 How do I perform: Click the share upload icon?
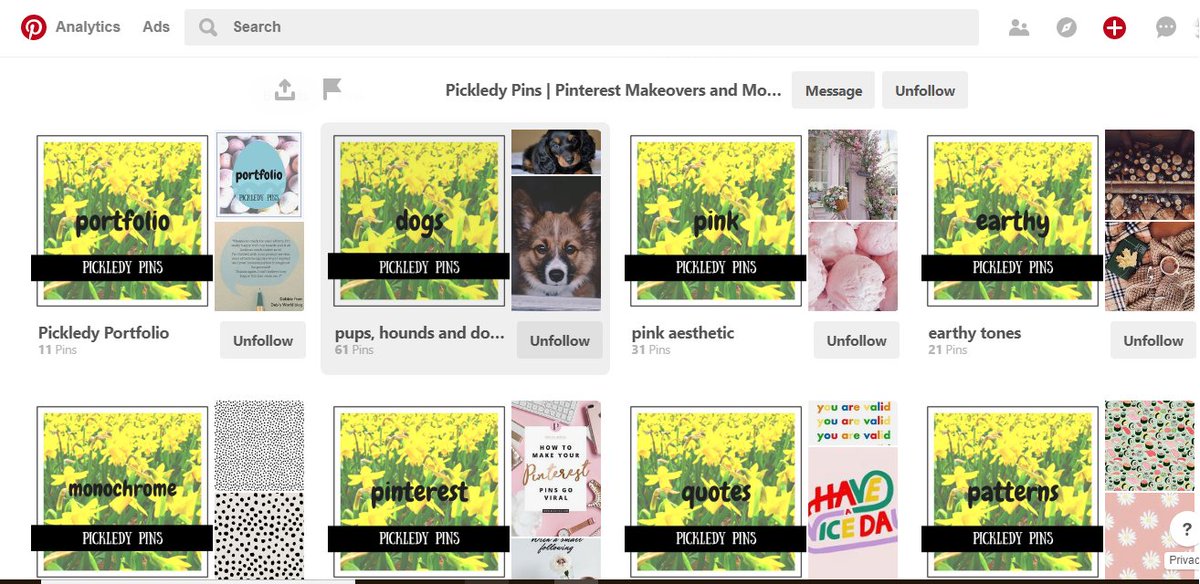click(285, 90)
